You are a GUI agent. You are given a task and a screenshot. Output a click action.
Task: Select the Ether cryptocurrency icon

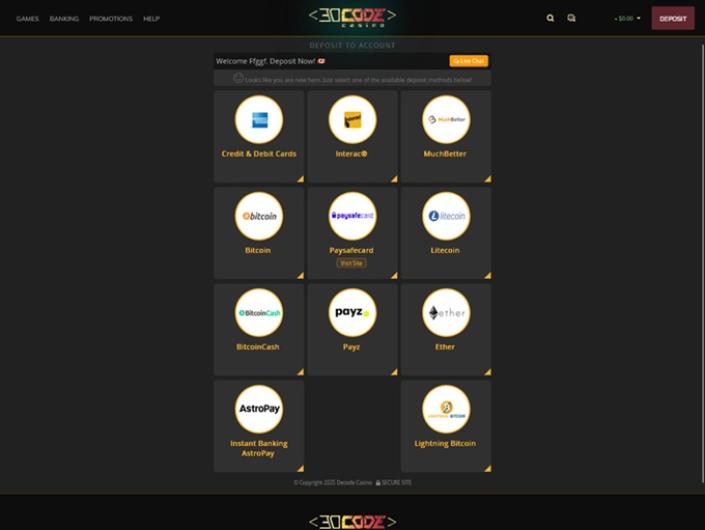pyautogui.click(x=446, y=313)
